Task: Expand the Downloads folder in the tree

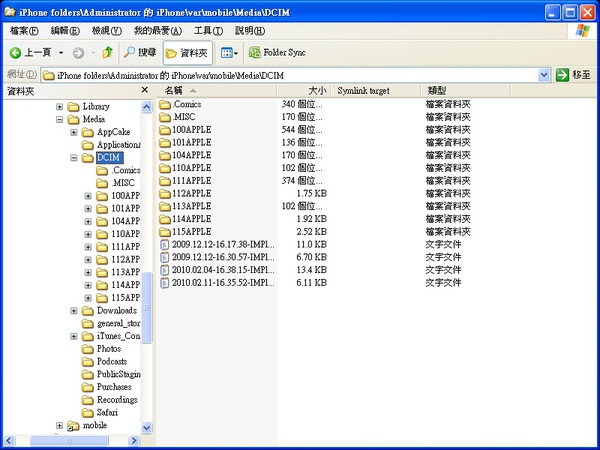Action: 74,311
